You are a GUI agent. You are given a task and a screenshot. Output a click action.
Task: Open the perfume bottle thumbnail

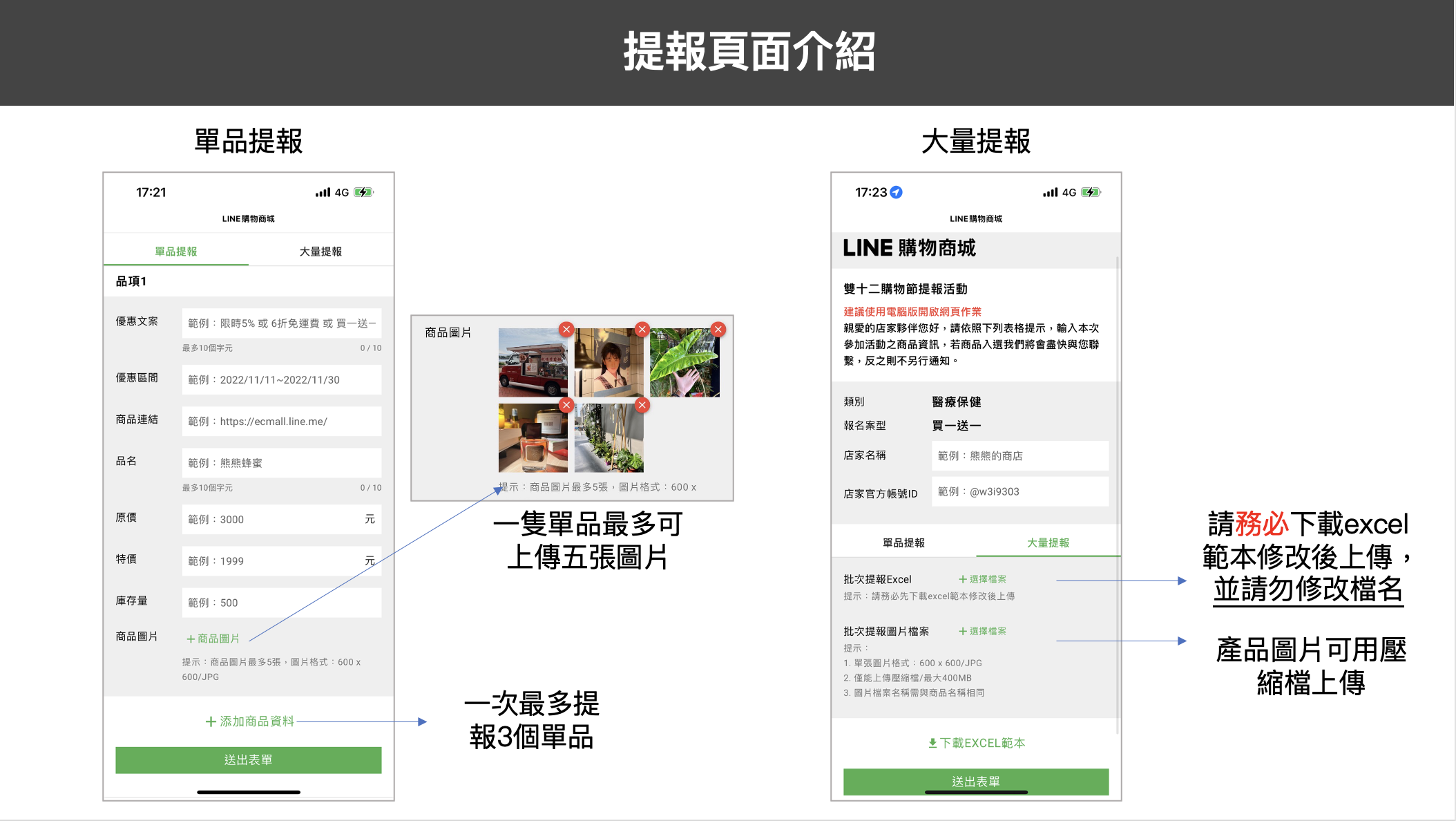click(x=533, y=438)
